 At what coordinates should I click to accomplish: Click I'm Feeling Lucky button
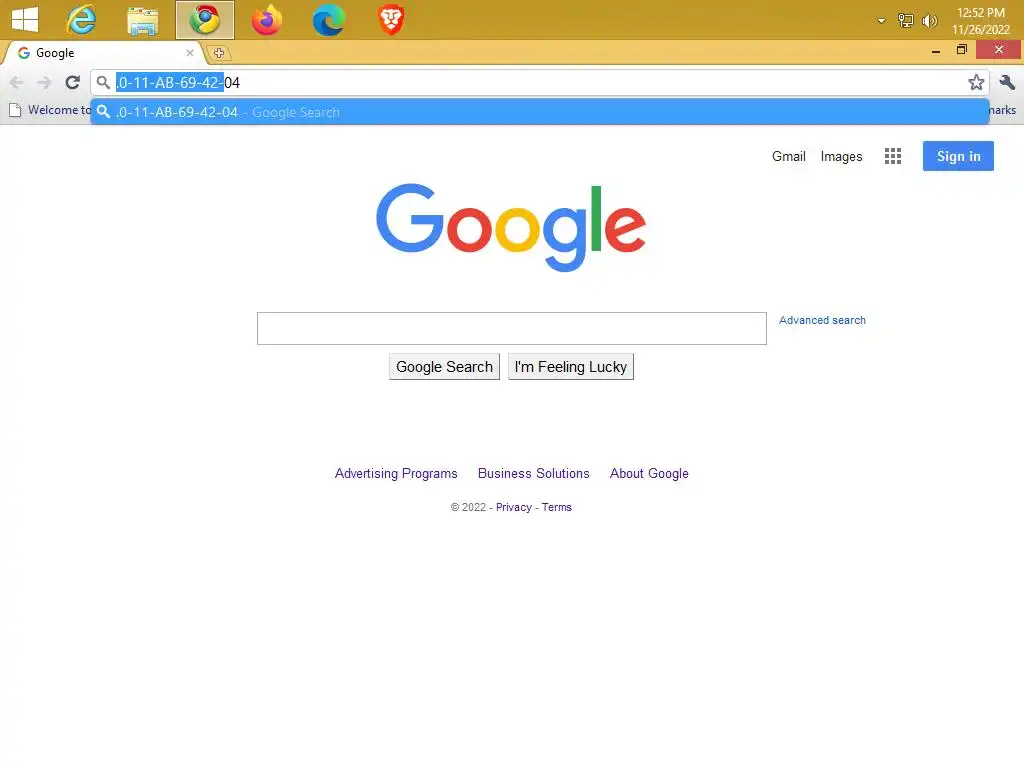click(x=571, y=366)
